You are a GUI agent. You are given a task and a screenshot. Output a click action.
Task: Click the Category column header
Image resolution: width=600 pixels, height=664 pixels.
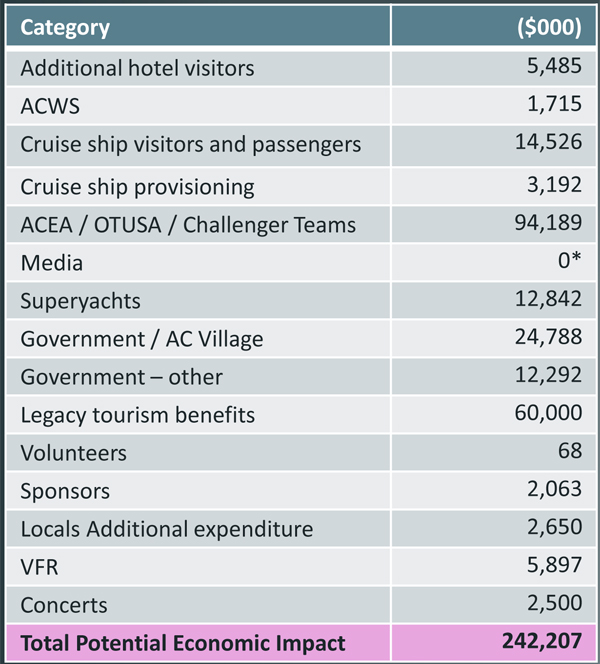65,27
